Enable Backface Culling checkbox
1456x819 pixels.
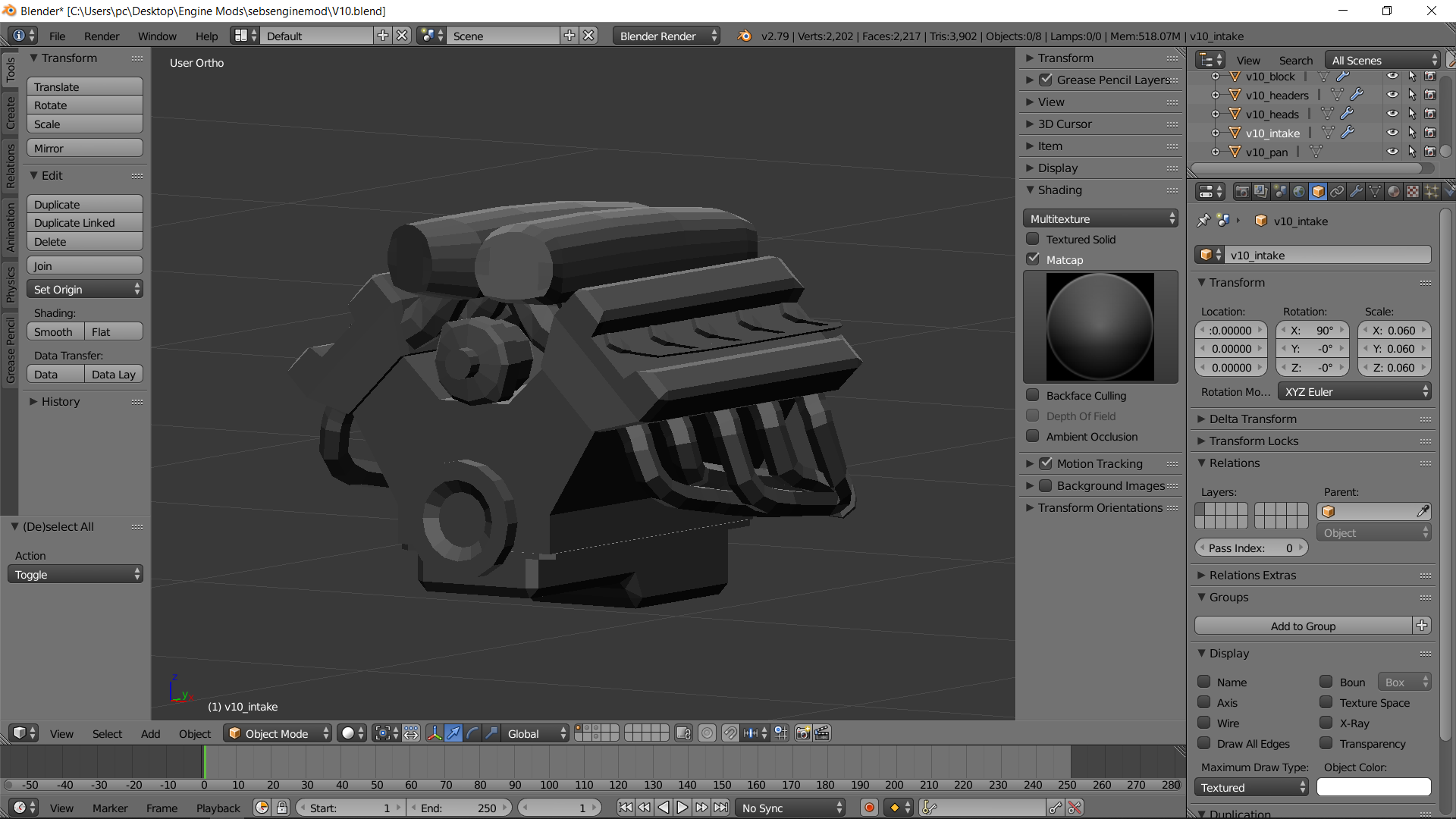pyautogui.click(x=1033, y=395)
